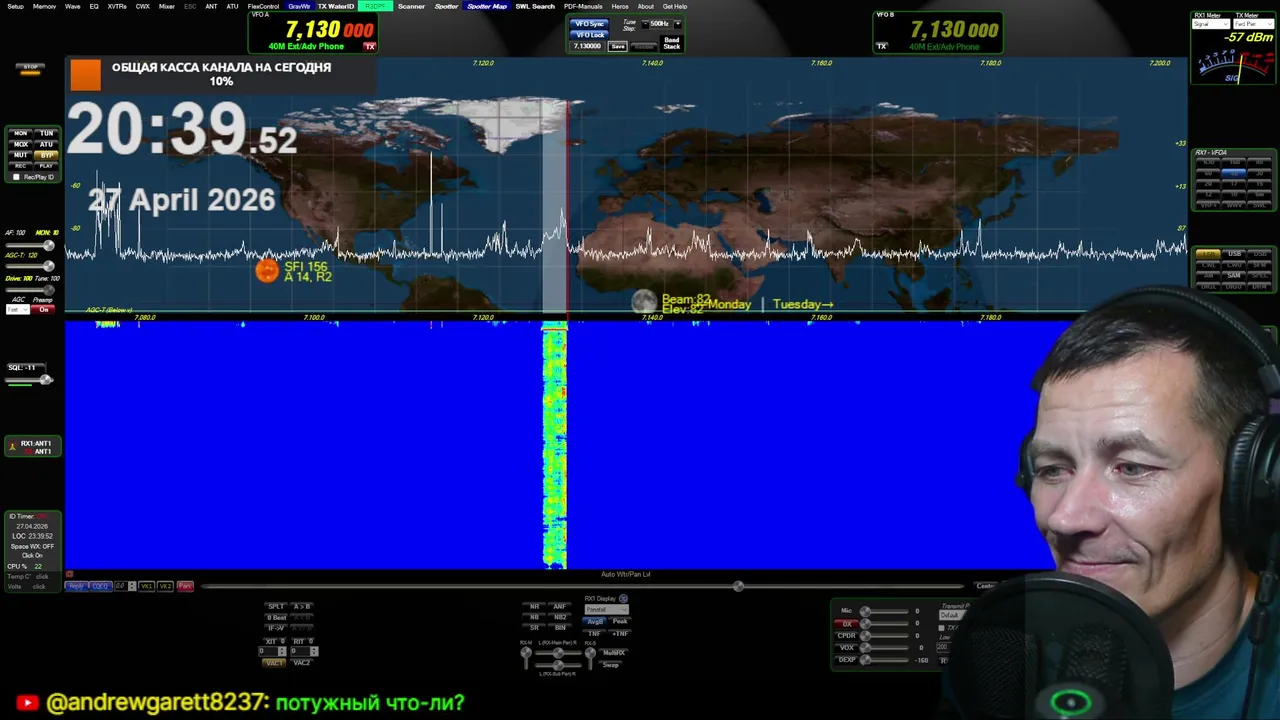Click the VFO A frequency readout
1280x720 pixels.
330,31
